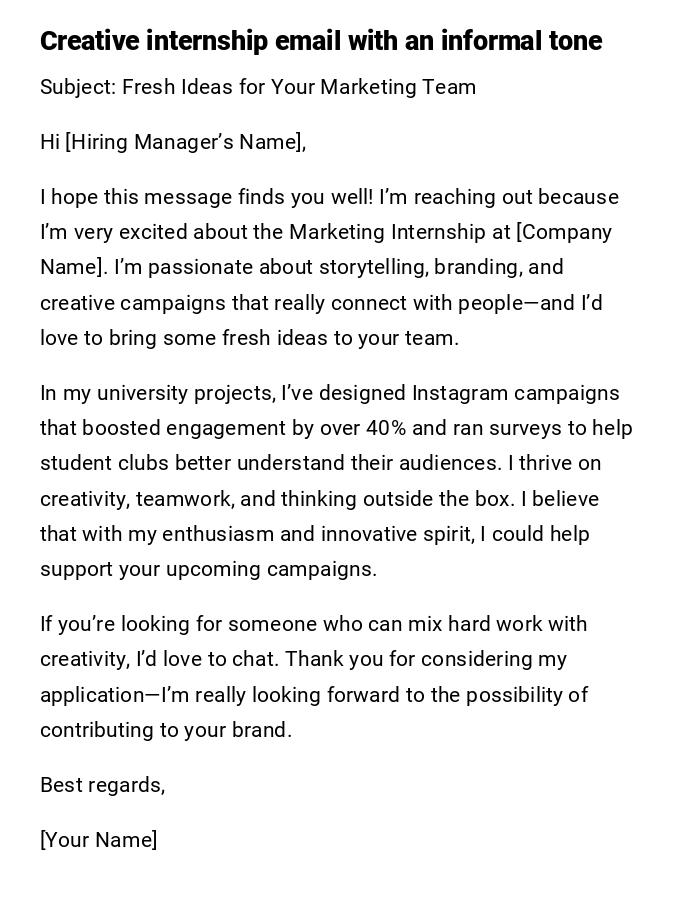This screenshot has width=700, height=902.
Task: Click the [Your Name] signature placeholder
Action: click(x=98, y=840)
